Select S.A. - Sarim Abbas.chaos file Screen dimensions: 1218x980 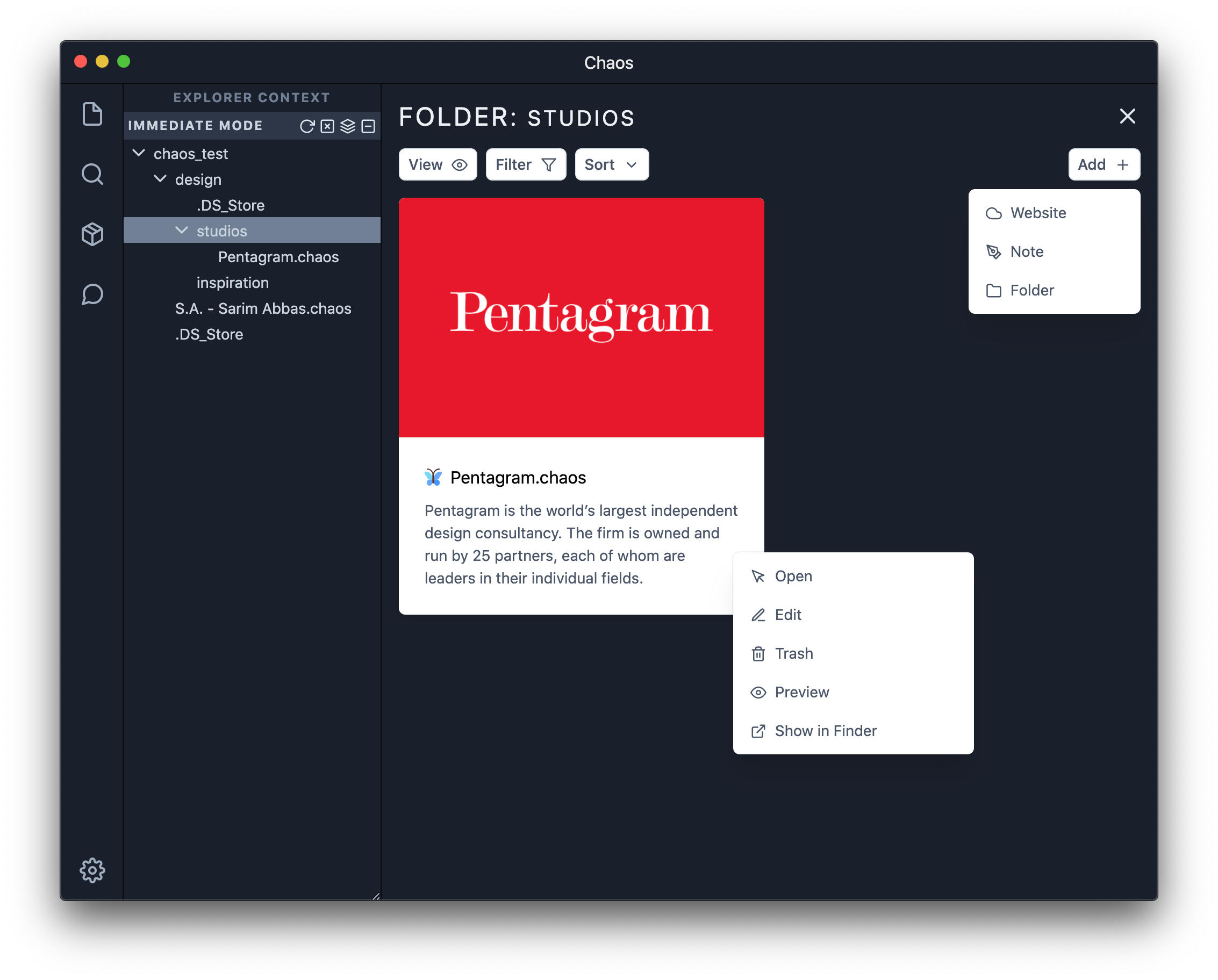263,308
